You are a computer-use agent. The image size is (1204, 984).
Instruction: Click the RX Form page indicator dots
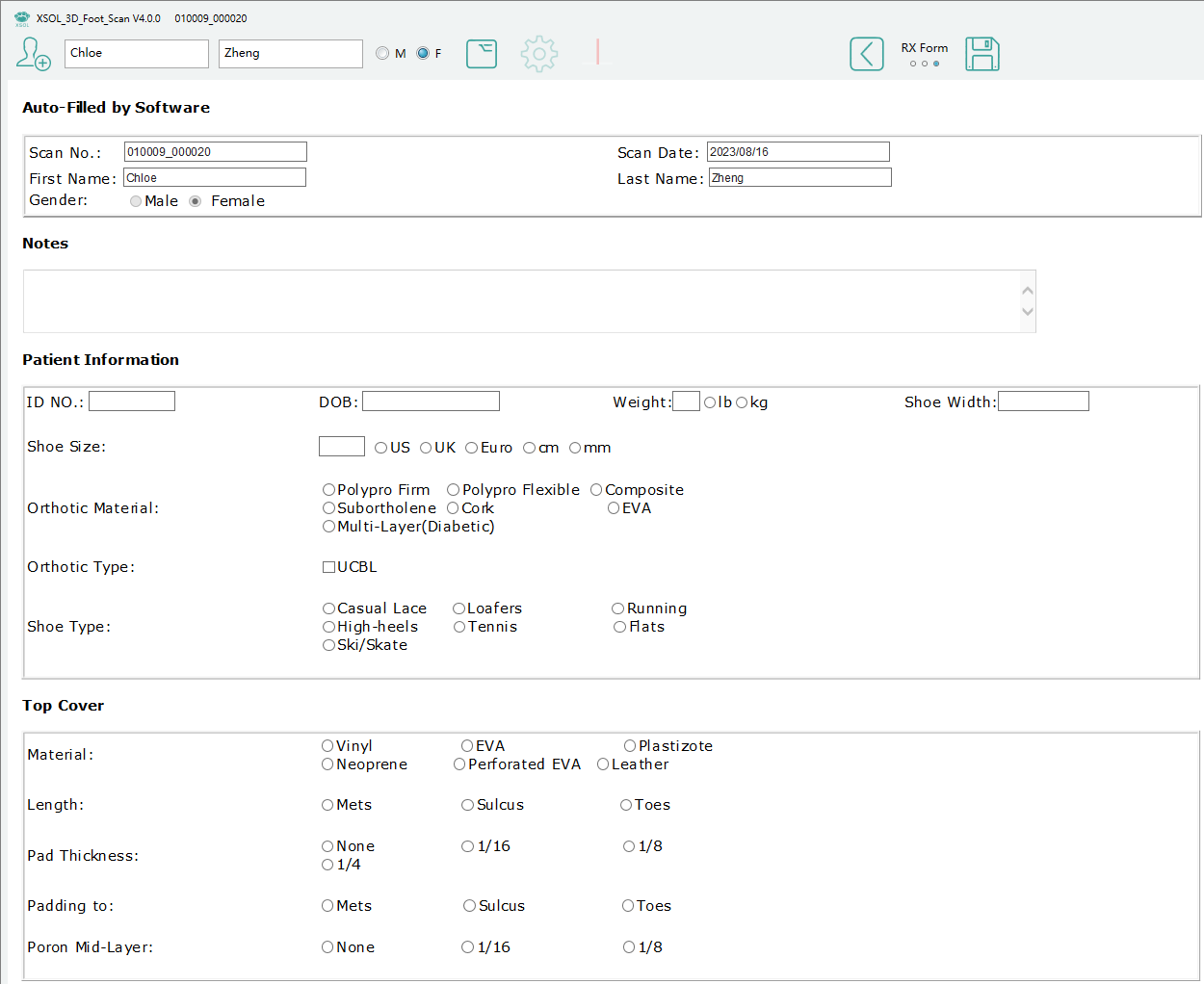(925, 64)
